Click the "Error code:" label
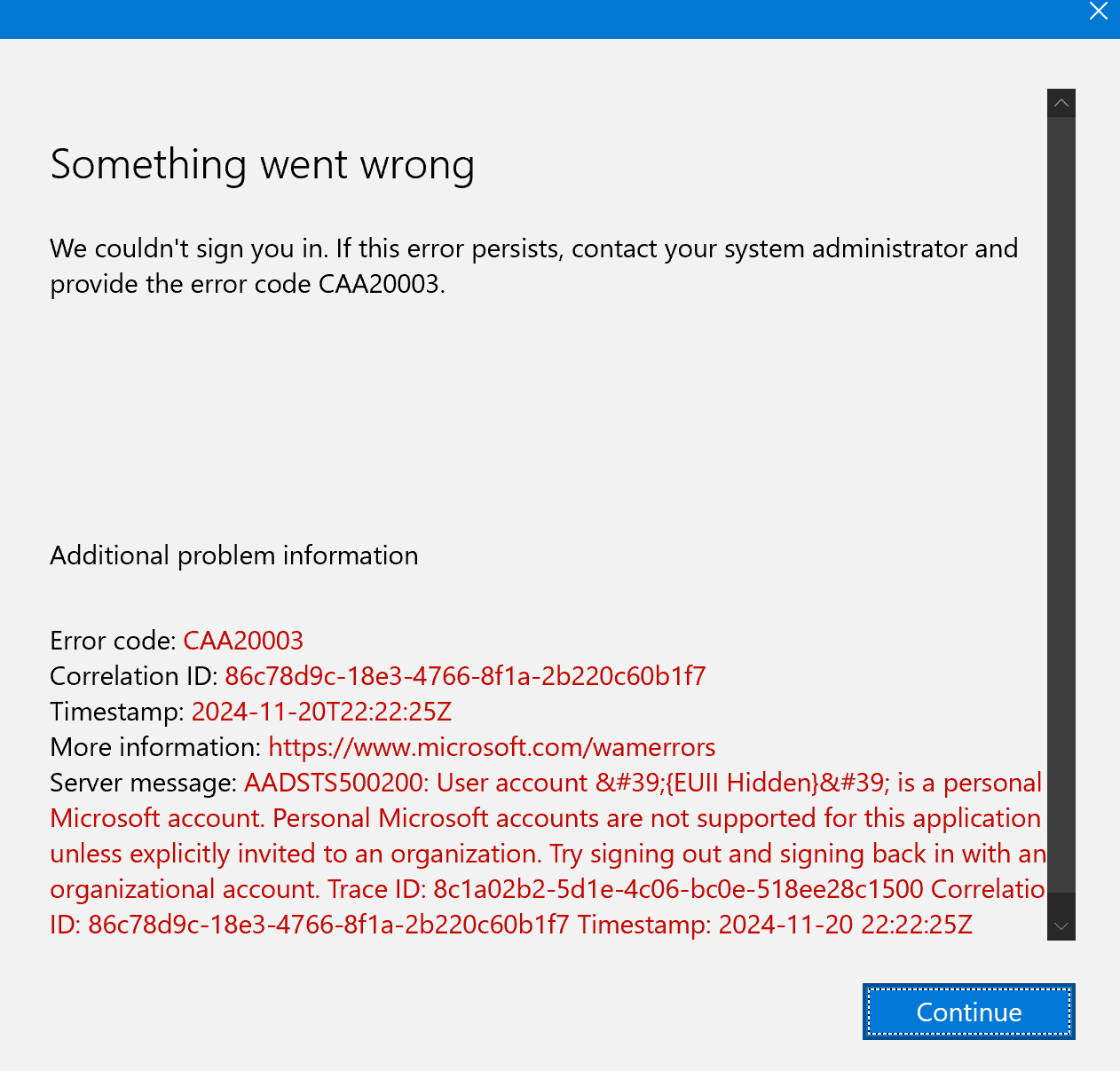 [114, 641]
